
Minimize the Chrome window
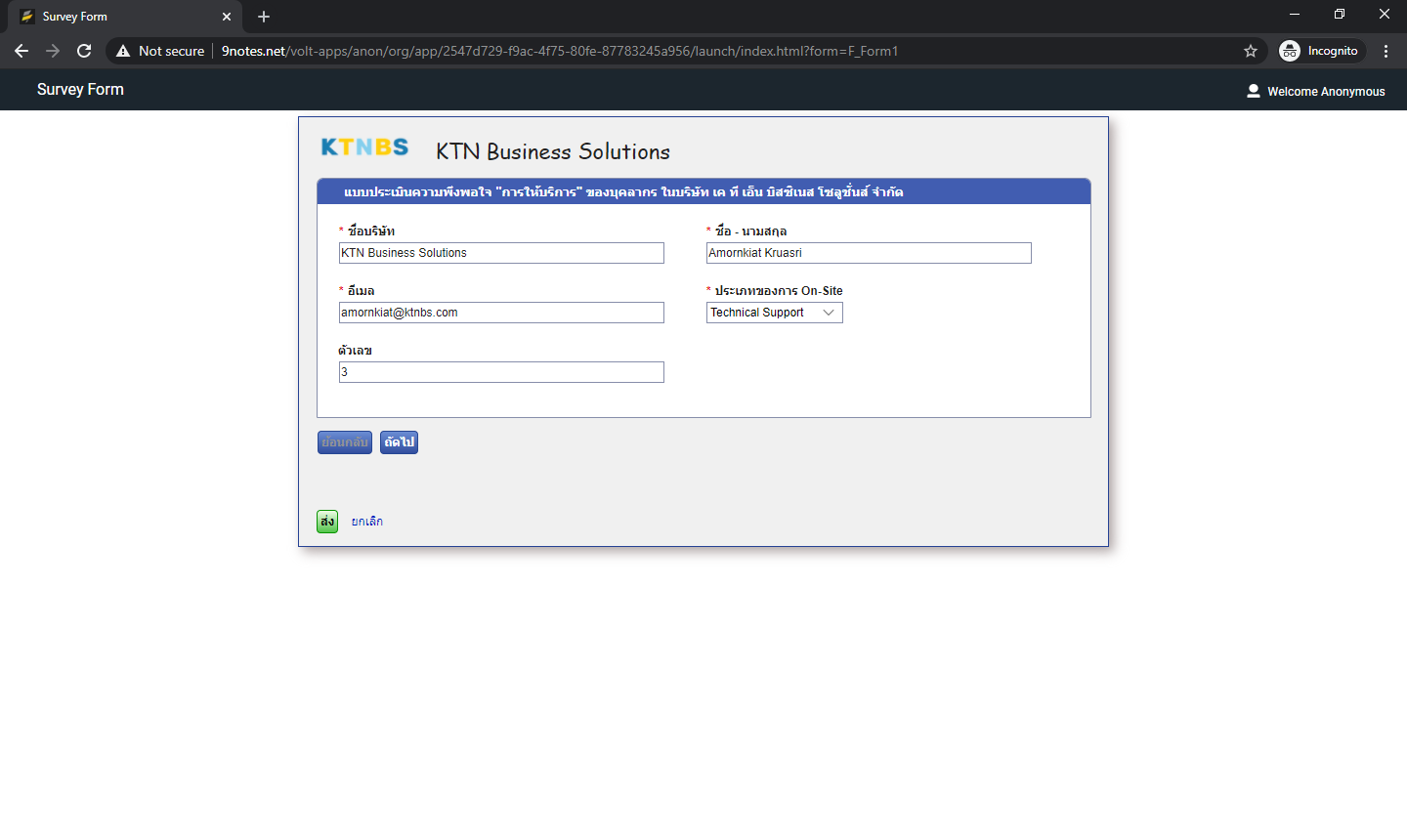[1295, 14]
